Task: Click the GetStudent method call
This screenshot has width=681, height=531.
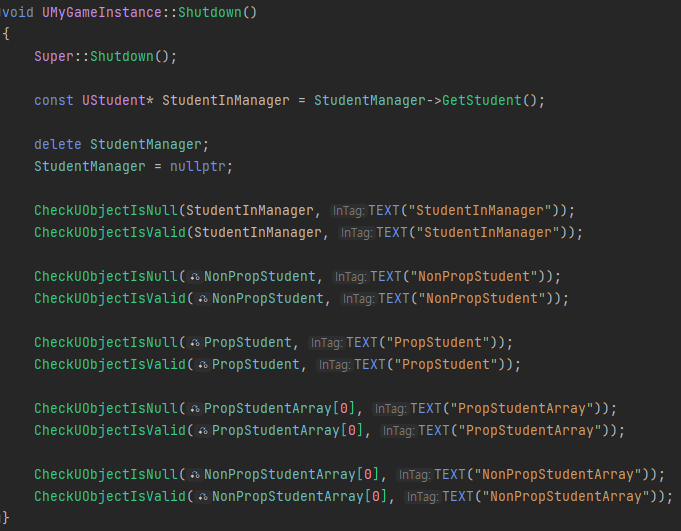Action: [482, 101]
